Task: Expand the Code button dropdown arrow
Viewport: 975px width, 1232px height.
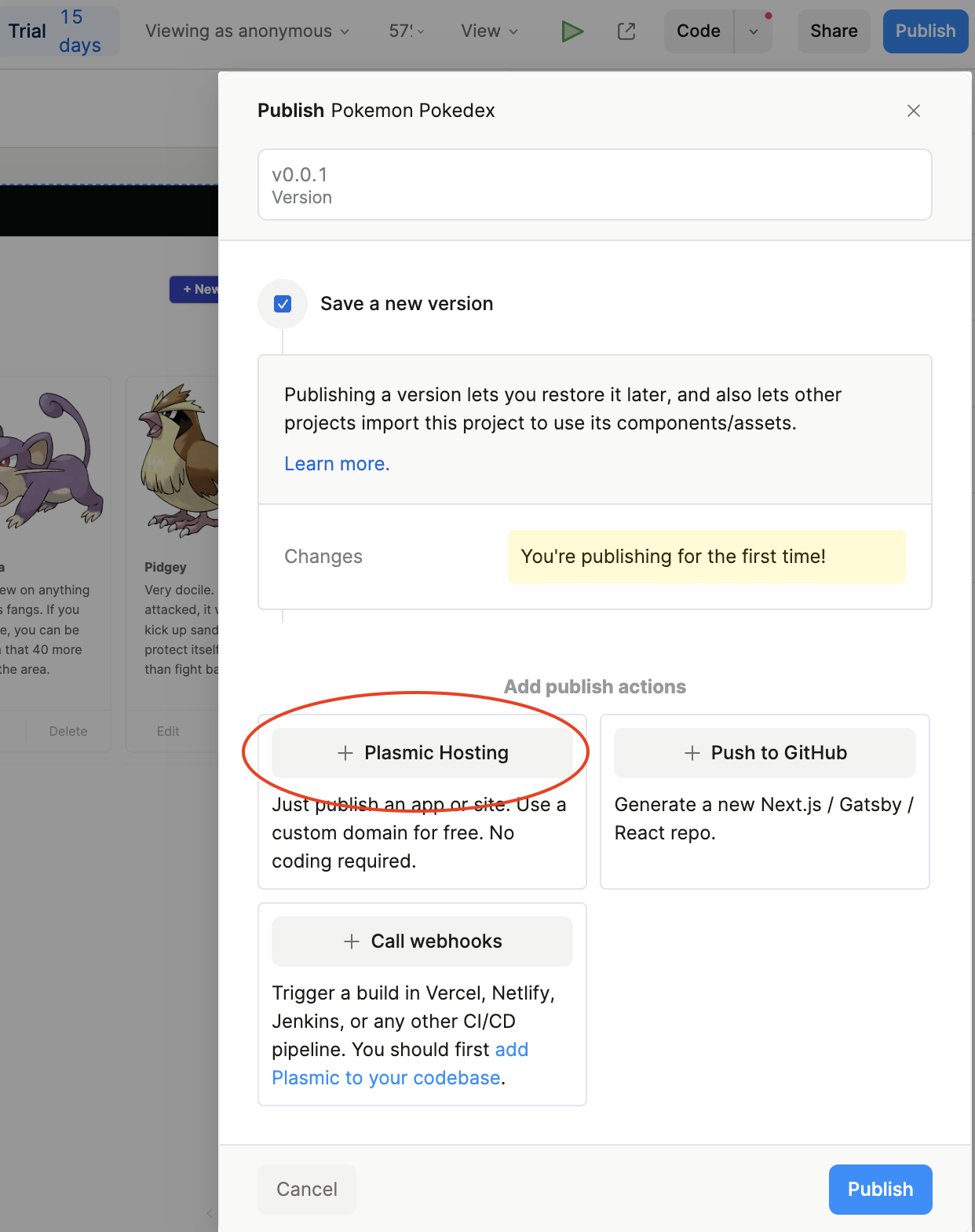Action: pos(754,31)
